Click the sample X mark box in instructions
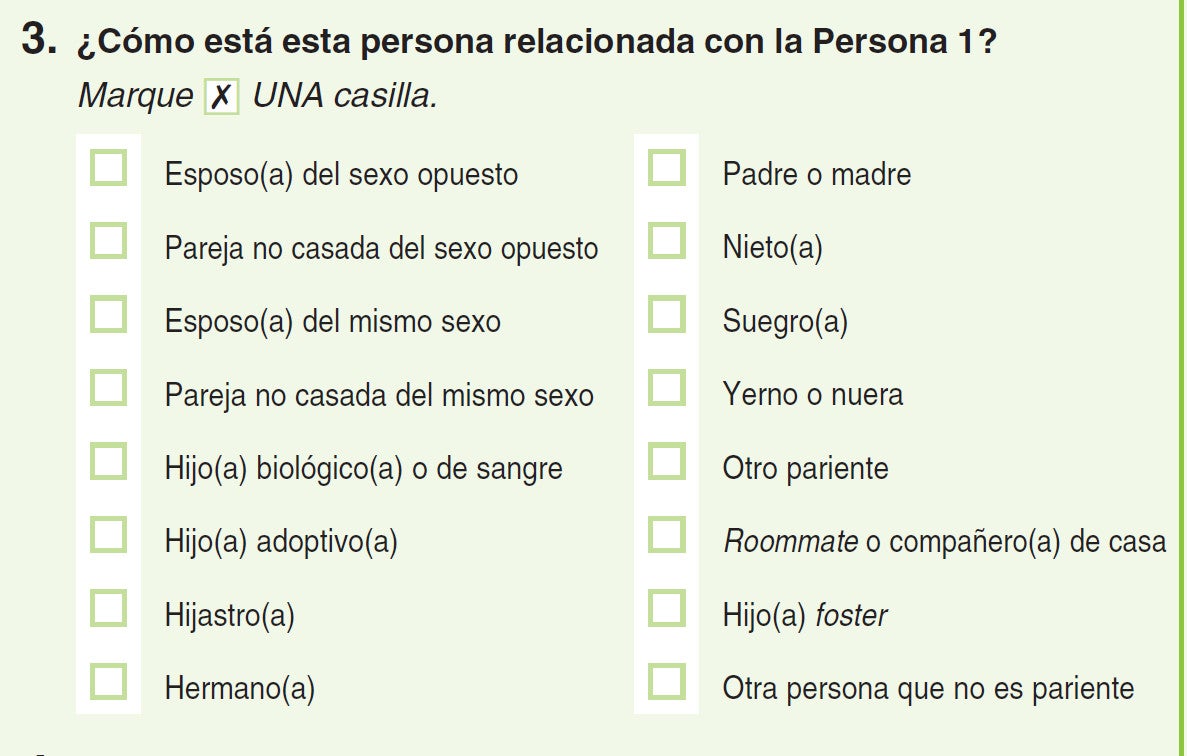This screenshot has height=756, width=1187. [x=222, y=97]
